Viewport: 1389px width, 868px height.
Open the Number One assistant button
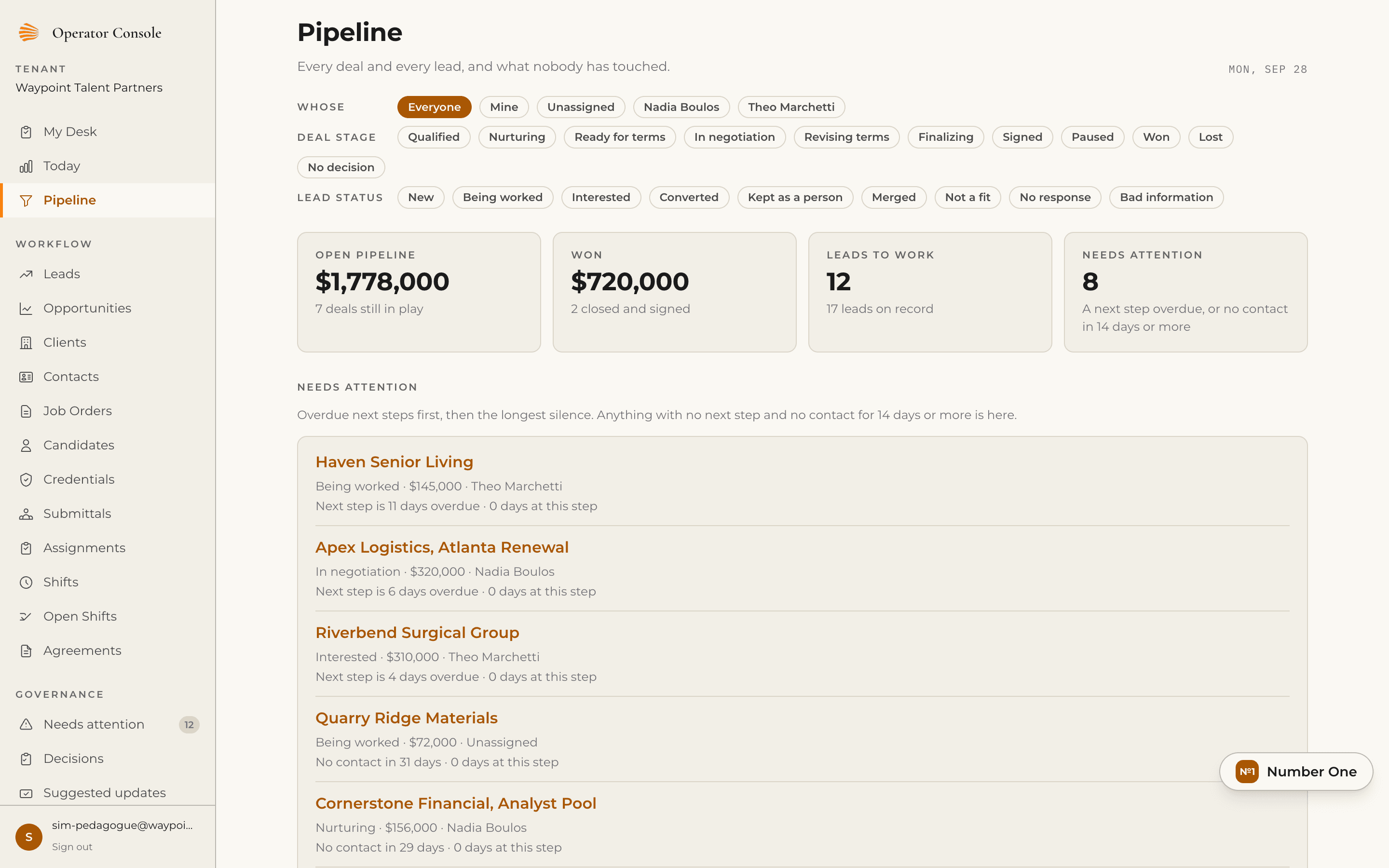pos(1296,772)
